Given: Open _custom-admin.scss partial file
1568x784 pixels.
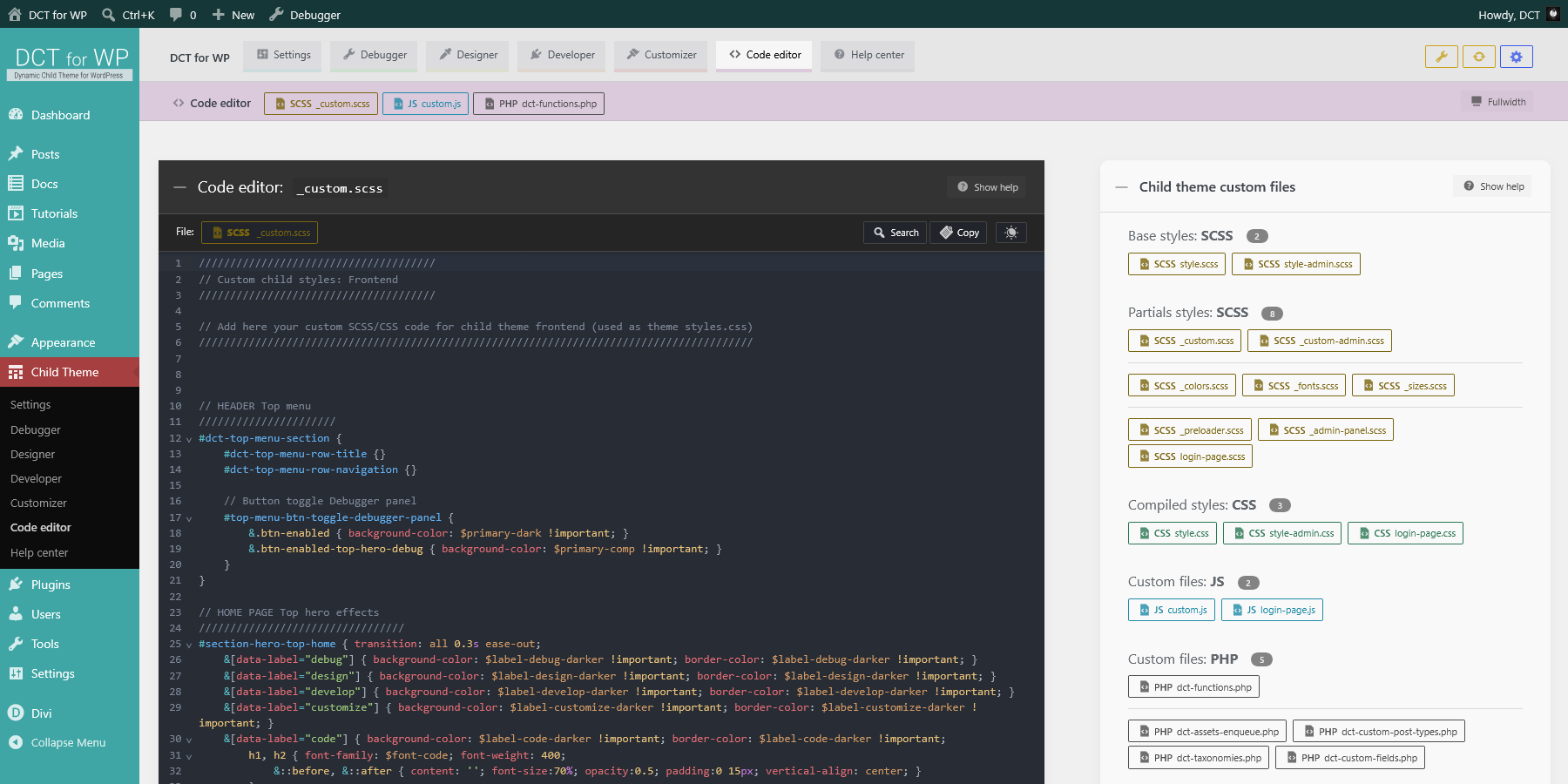Looking at the screenshot, I should [x=1320, y=341].
